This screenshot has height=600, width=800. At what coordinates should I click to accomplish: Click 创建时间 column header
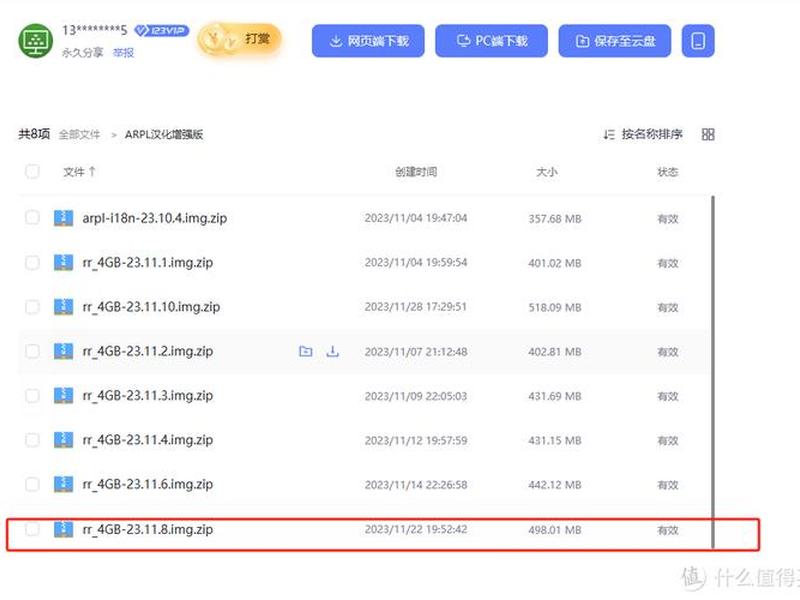coord(416,172)
